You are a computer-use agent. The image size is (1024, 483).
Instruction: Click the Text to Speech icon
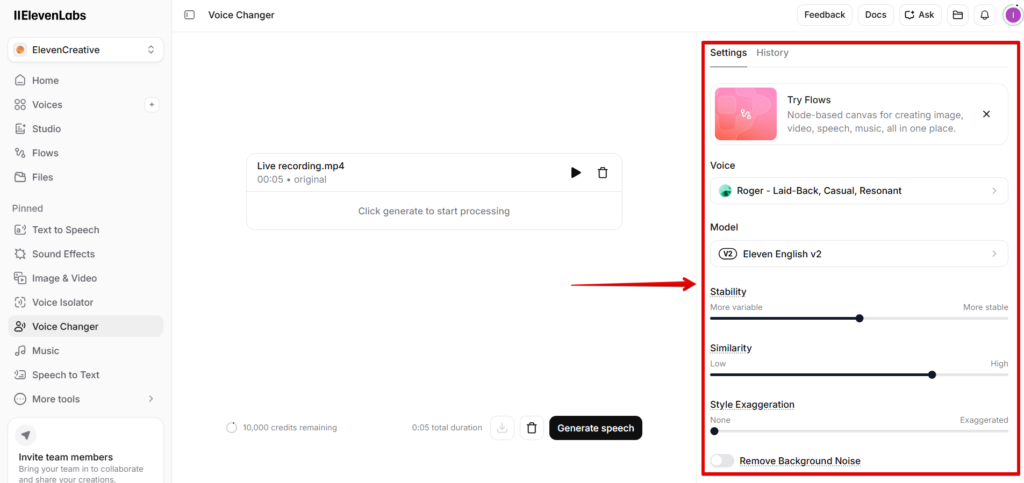(x=20, y=230)
